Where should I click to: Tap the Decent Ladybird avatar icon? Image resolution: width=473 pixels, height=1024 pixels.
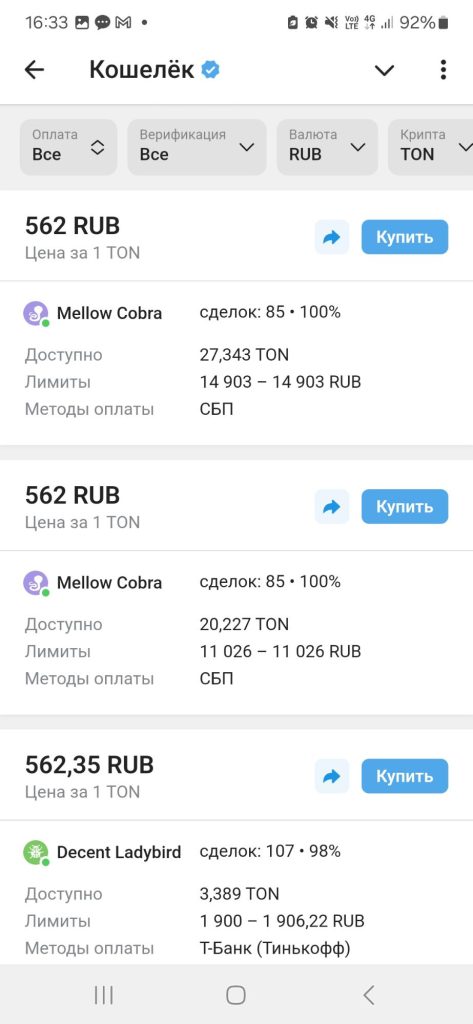(36, 853)
